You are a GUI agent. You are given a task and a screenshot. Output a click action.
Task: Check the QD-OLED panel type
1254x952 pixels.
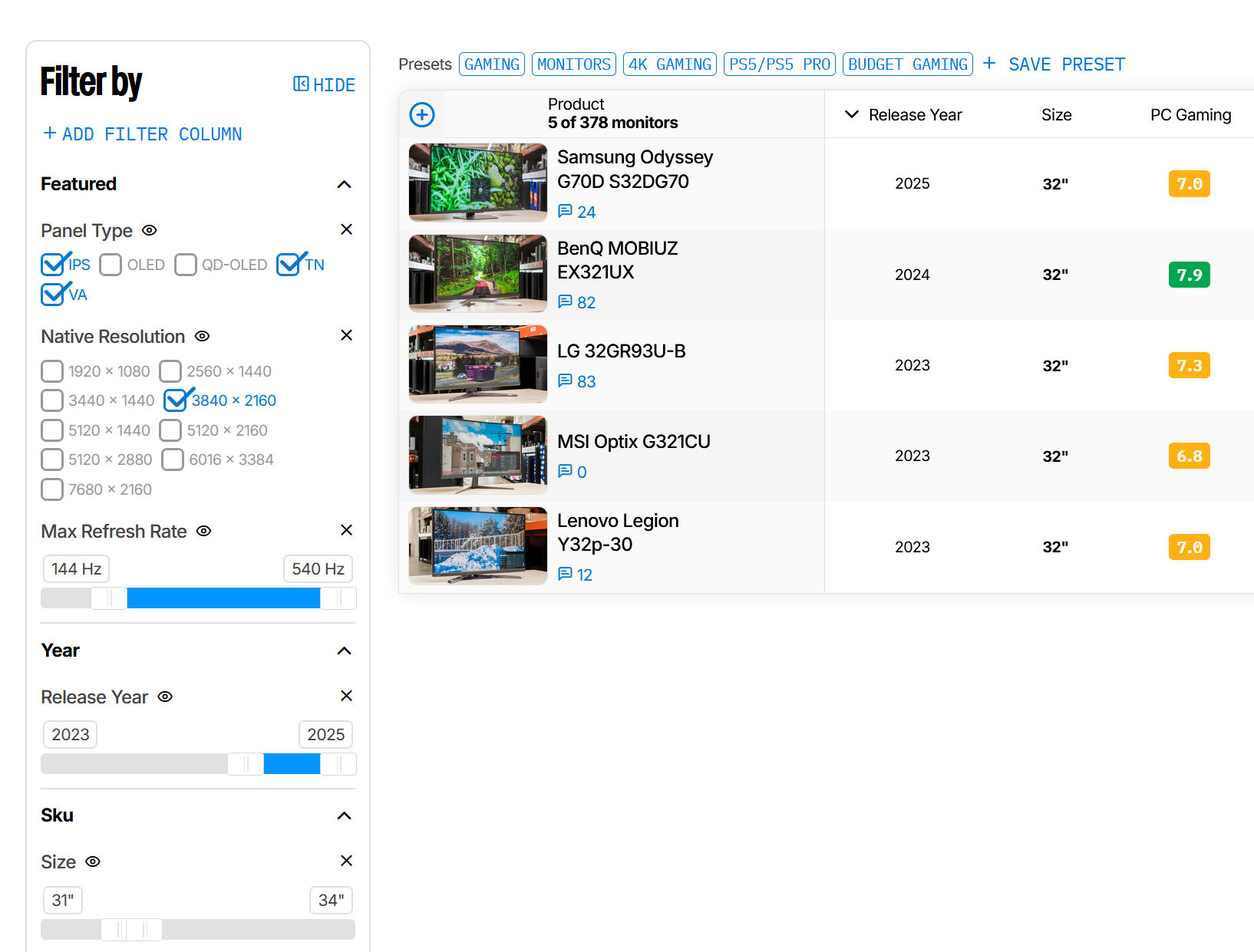pyautogui.click(x=186, y=265)
